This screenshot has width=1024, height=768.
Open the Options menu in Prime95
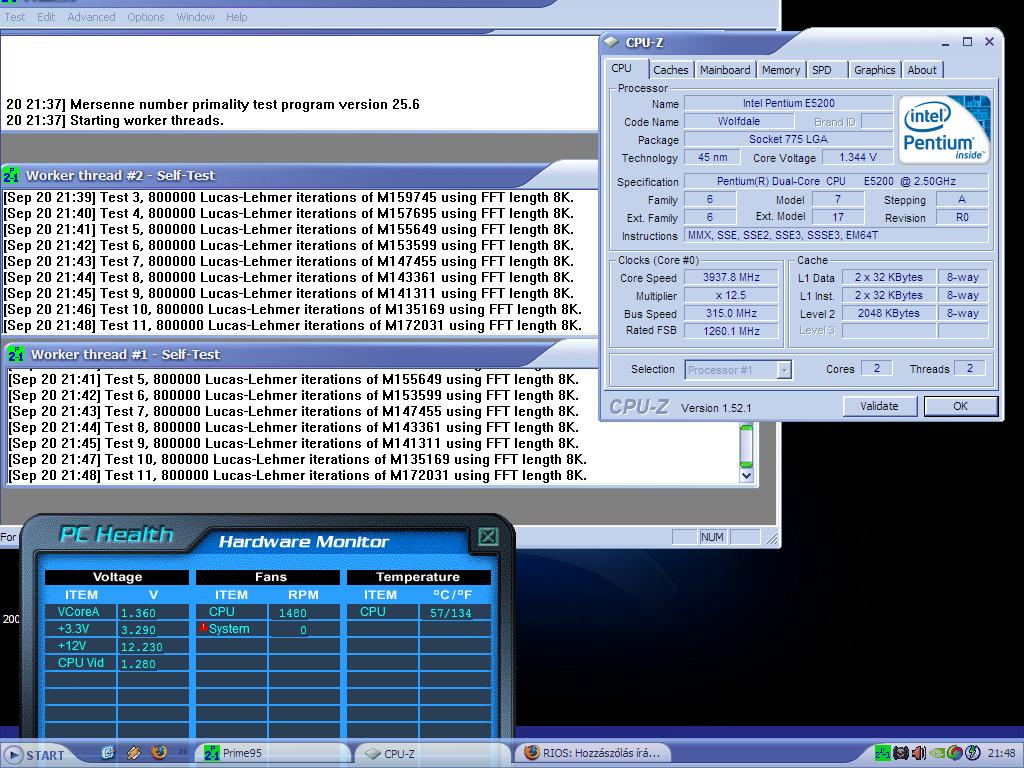click(x=146, y=17)
